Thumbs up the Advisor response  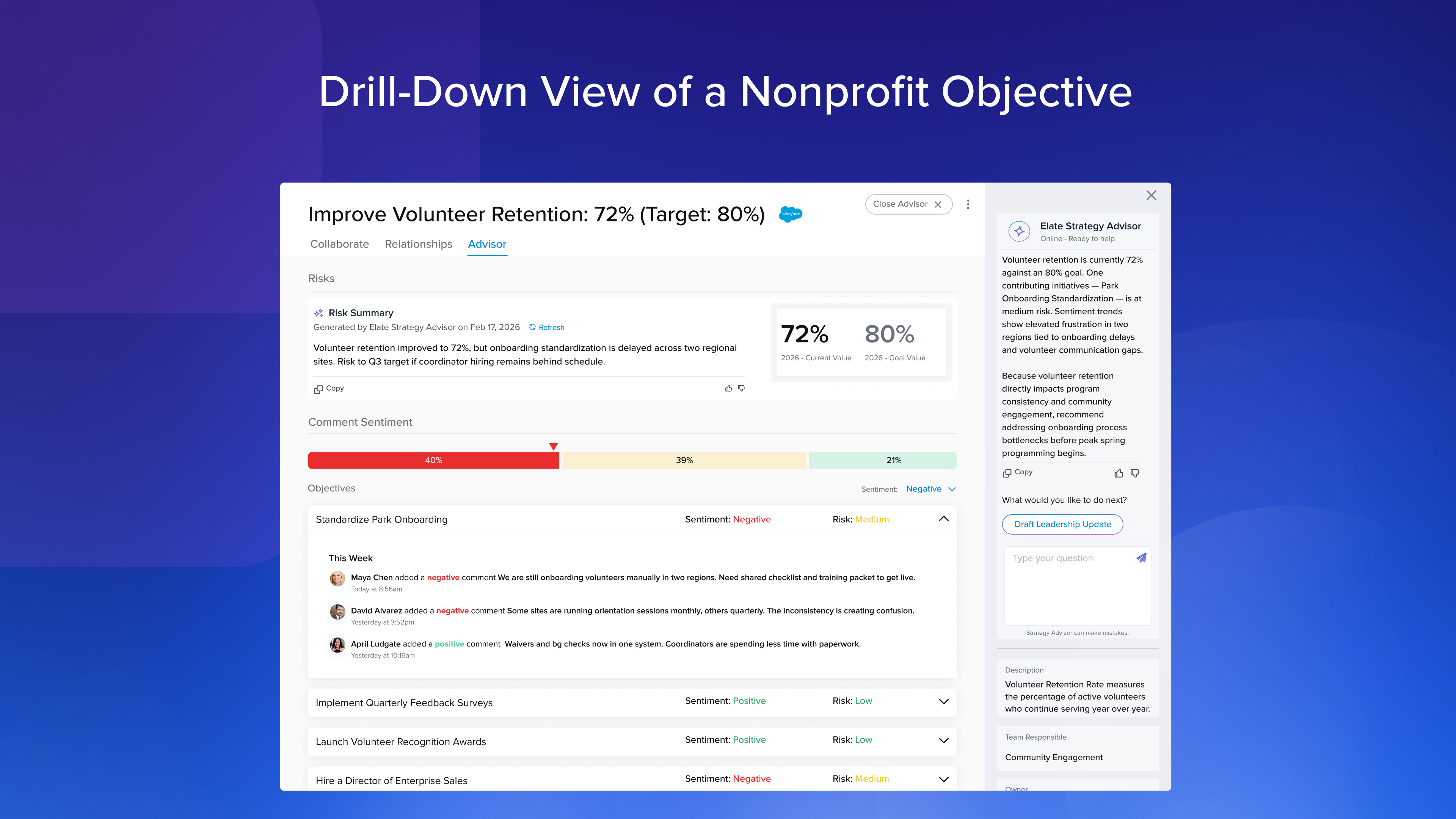pos(1119,473)
